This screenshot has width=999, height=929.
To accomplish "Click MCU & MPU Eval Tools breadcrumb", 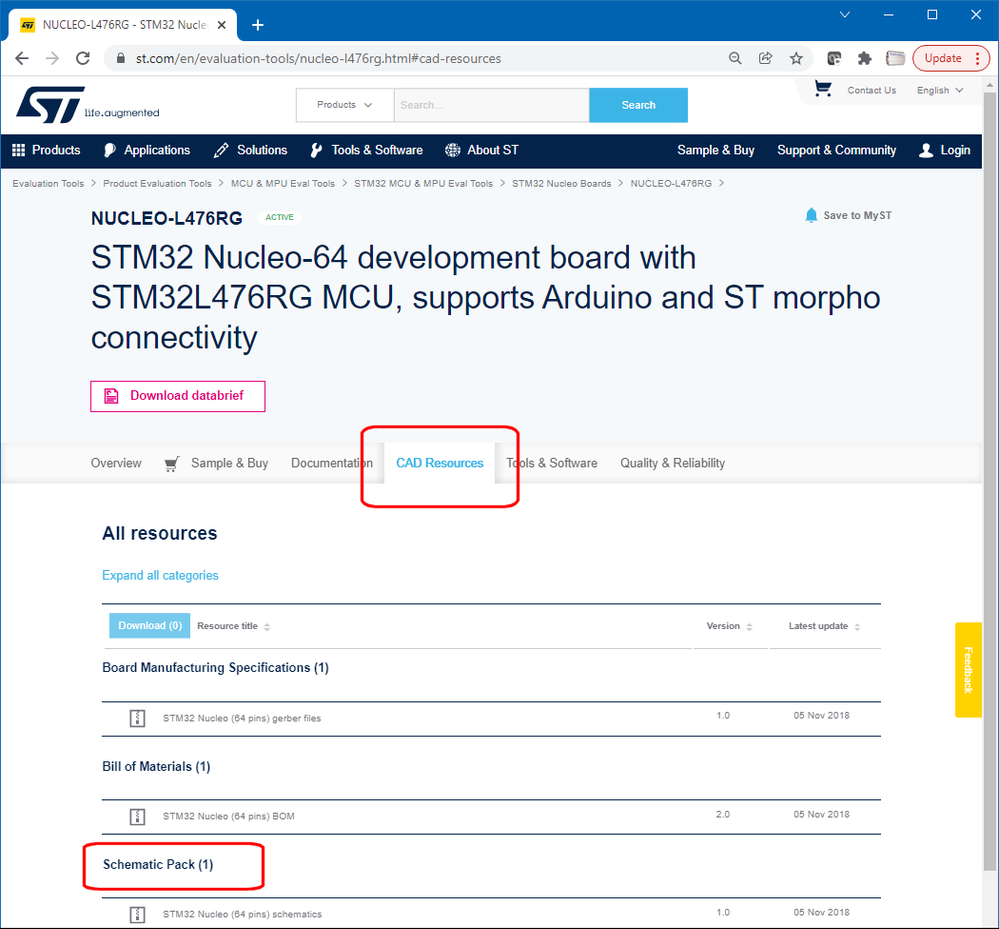I will tap(283, 184).
